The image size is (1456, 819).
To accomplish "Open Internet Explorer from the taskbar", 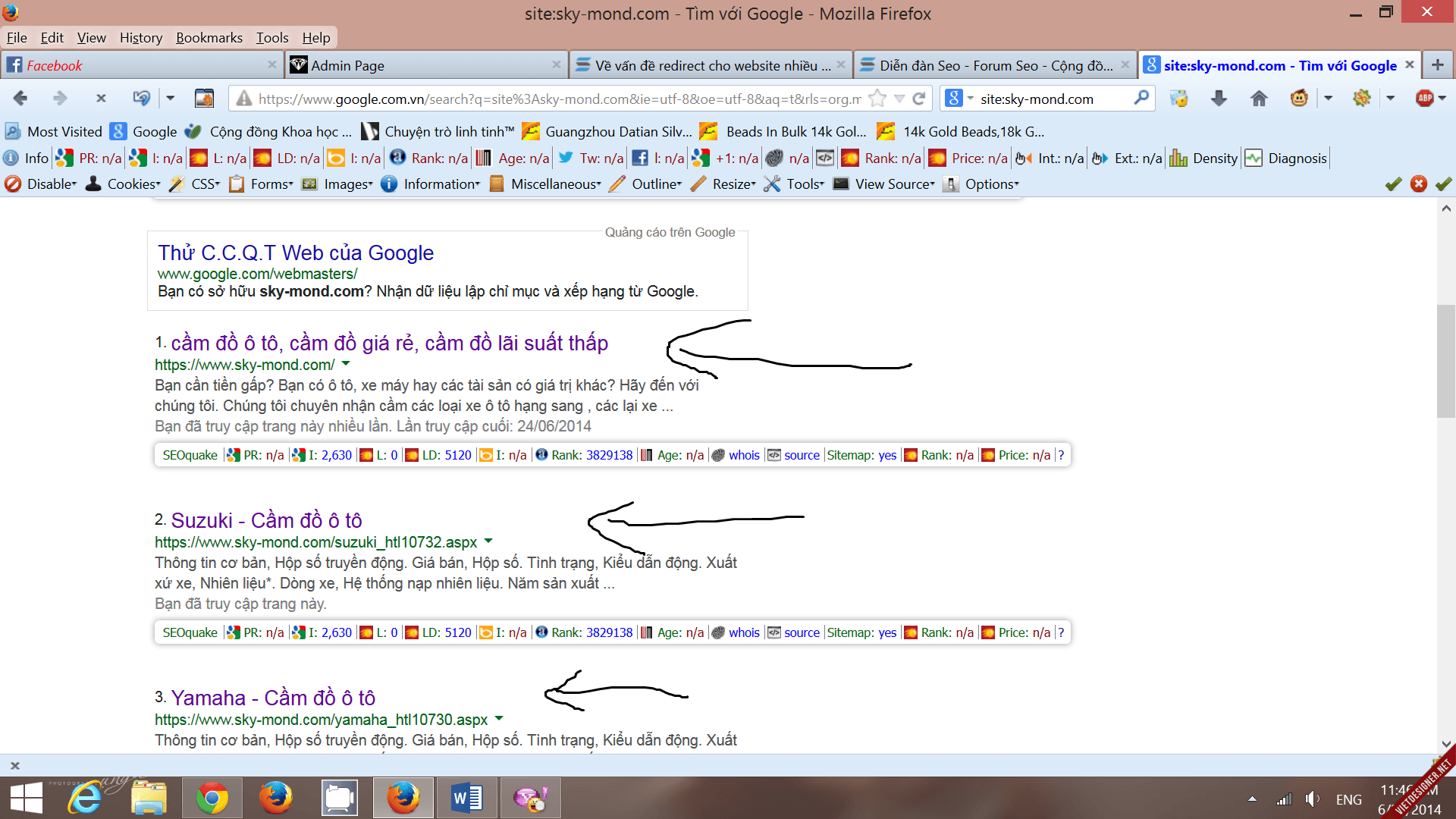I will click(x=84, y=798).
